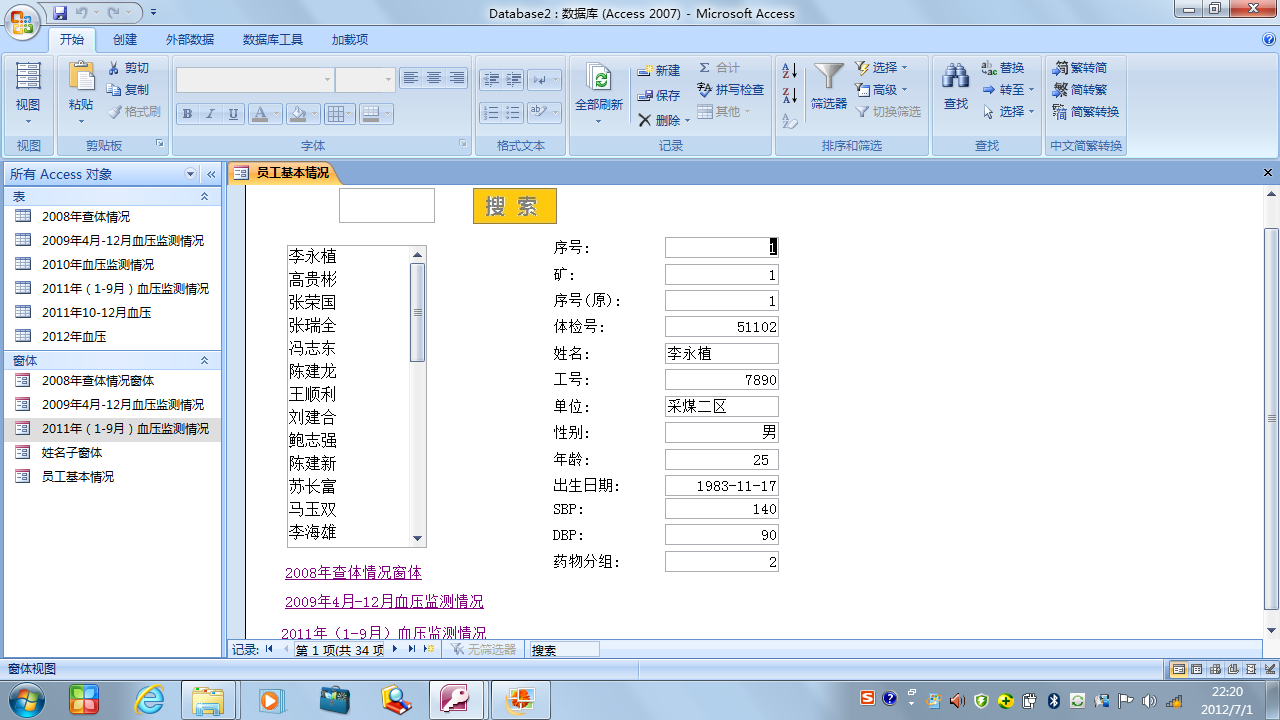1280x720 pixels.
Task: Click the name listbox scrollbar down arrow
Action: tap(418, 539)
